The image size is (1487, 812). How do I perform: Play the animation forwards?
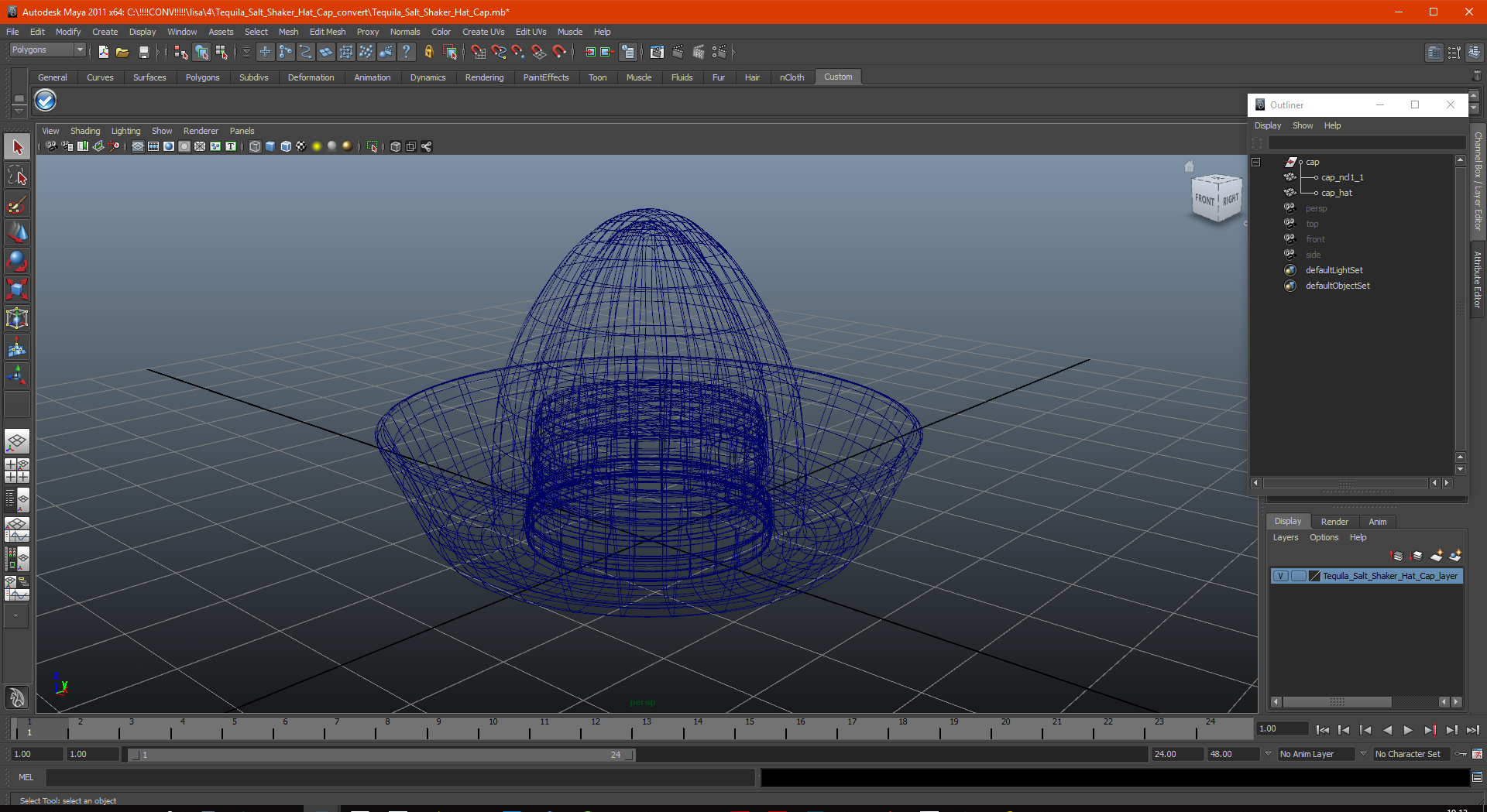click(x=1408, y=730)
